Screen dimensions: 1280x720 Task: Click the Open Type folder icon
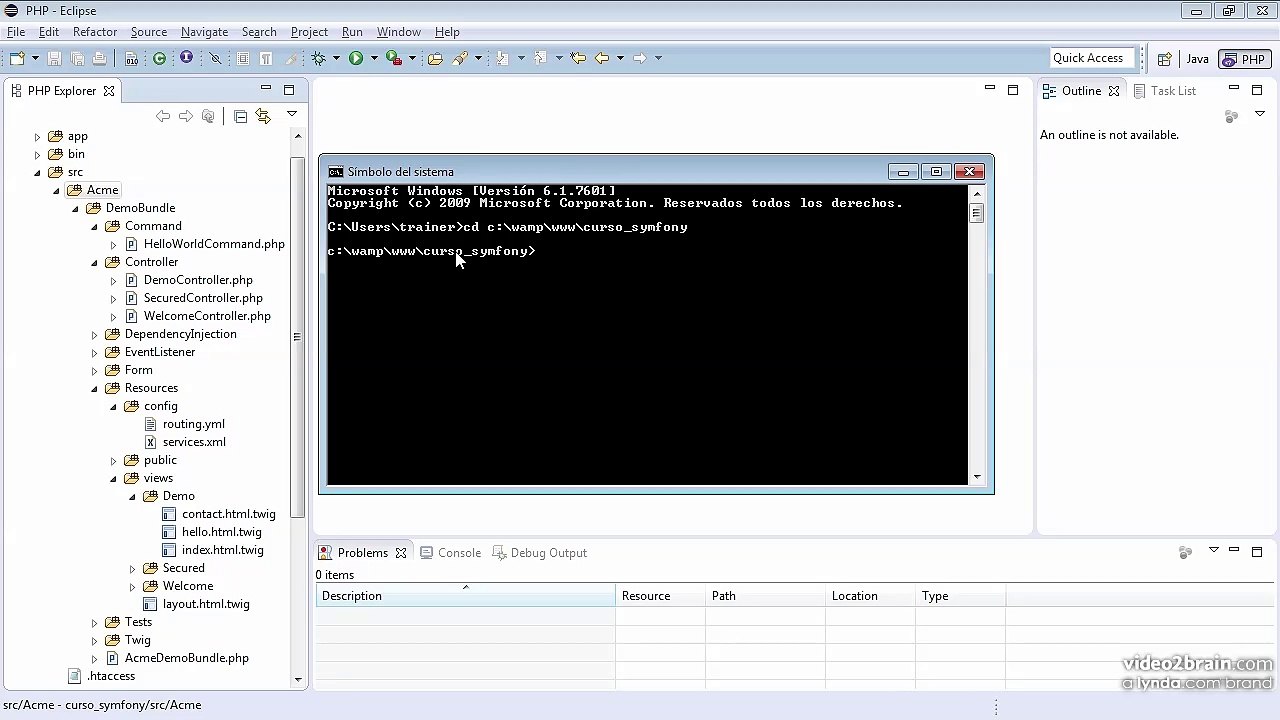point(435,59)
